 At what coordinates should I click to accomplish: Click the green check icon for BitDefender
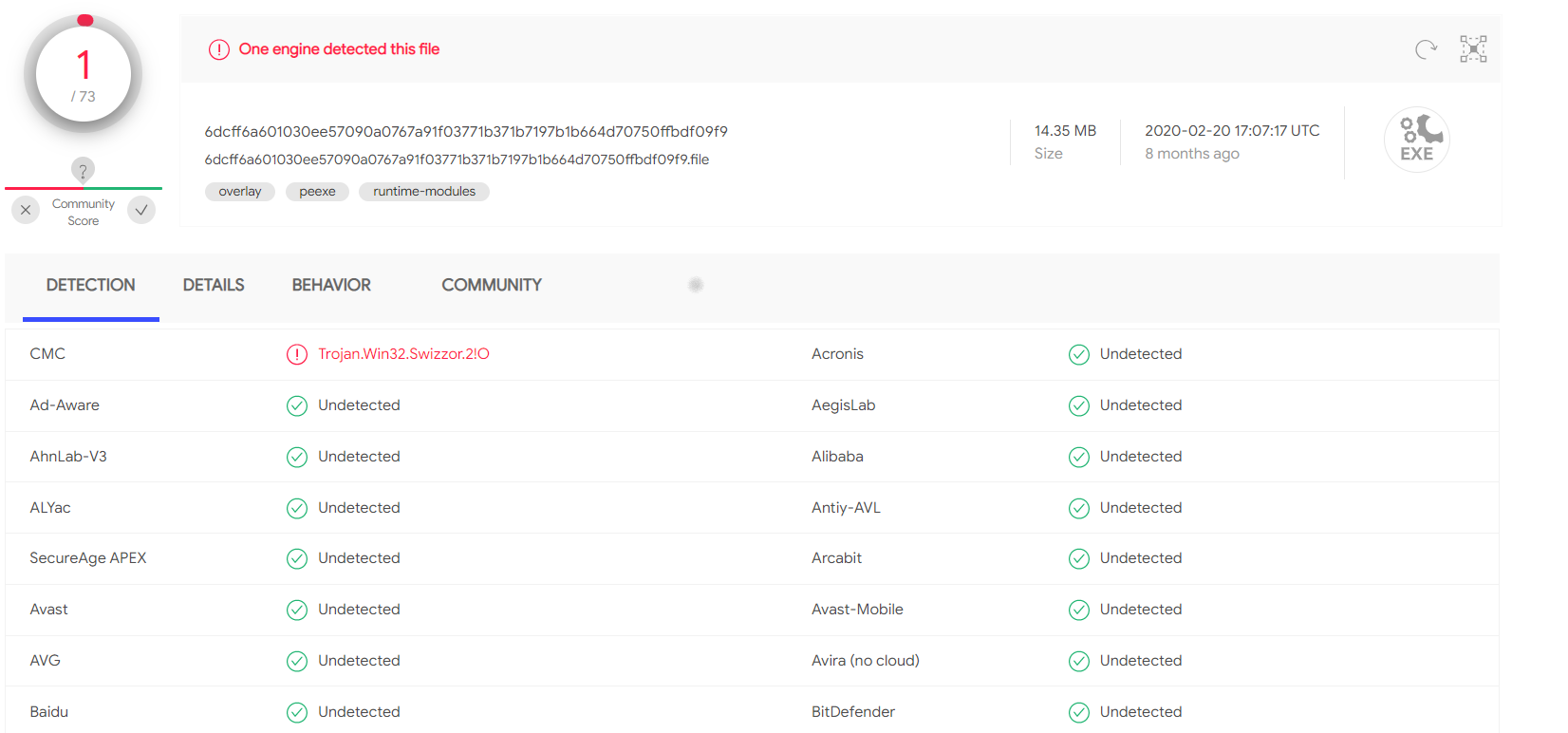tap(1079, 712)
